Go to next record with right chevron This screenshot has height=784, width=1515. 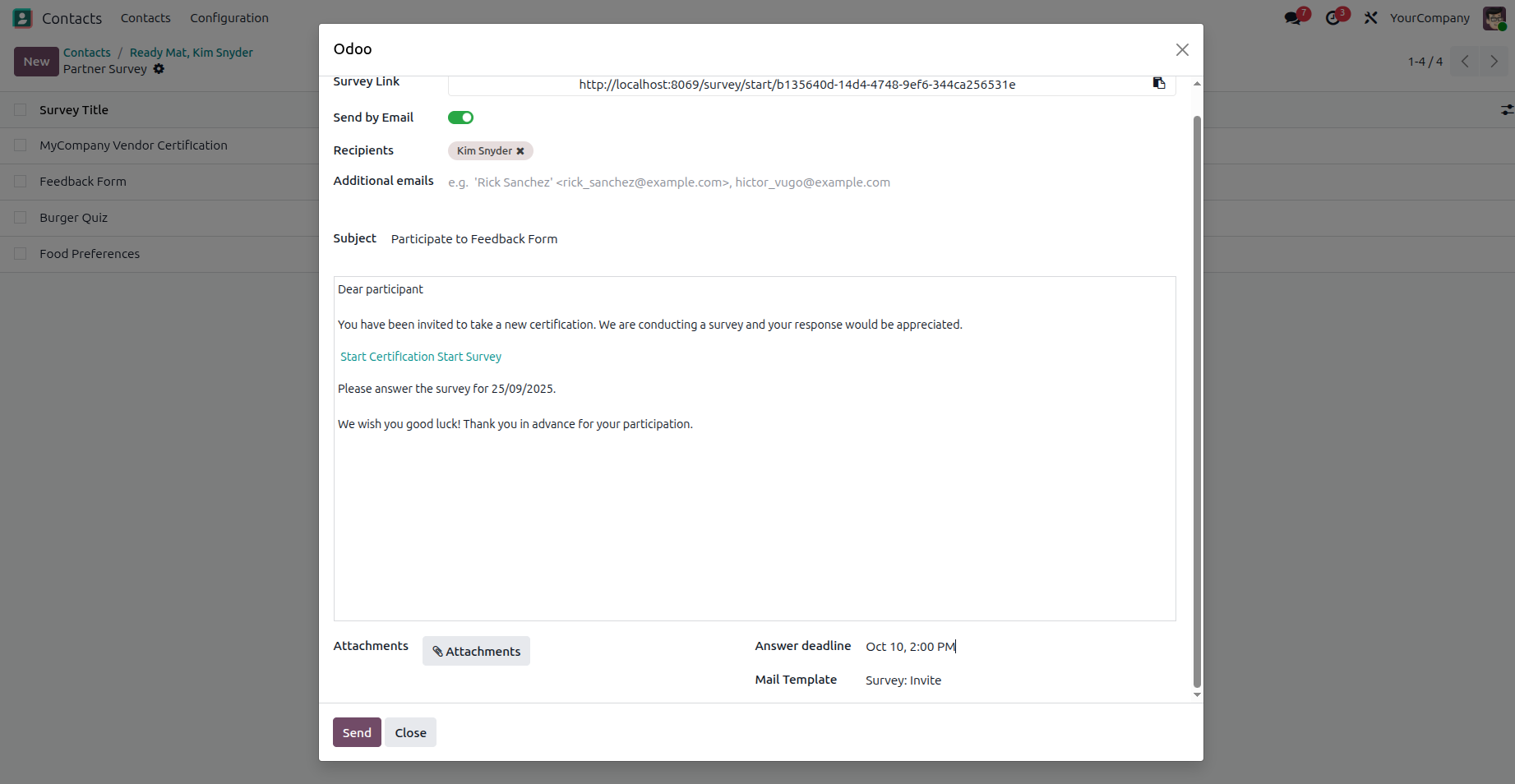tap(1494, 62)
